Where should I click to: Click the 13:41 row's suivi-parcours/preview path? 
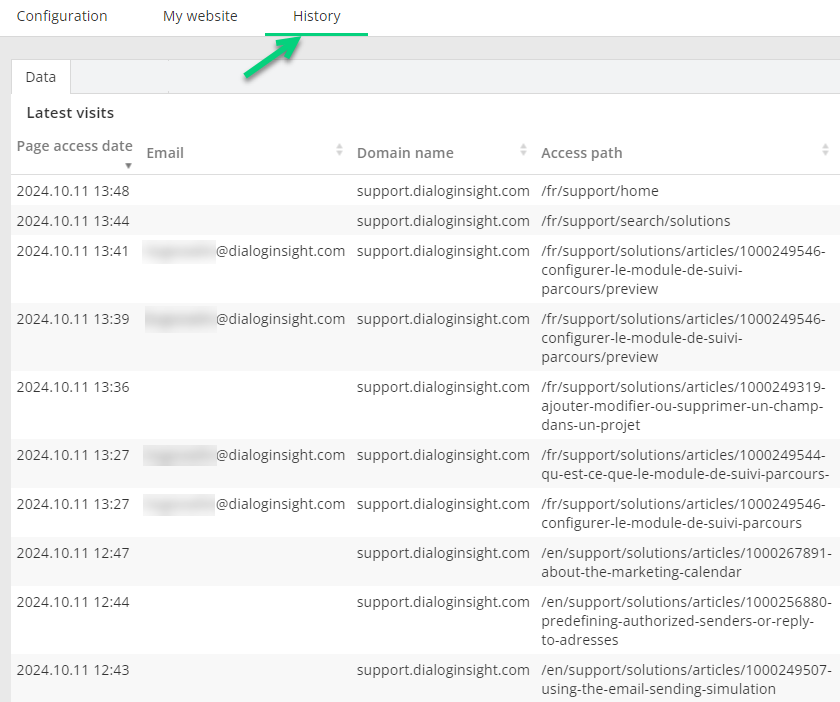coord(683,270)
